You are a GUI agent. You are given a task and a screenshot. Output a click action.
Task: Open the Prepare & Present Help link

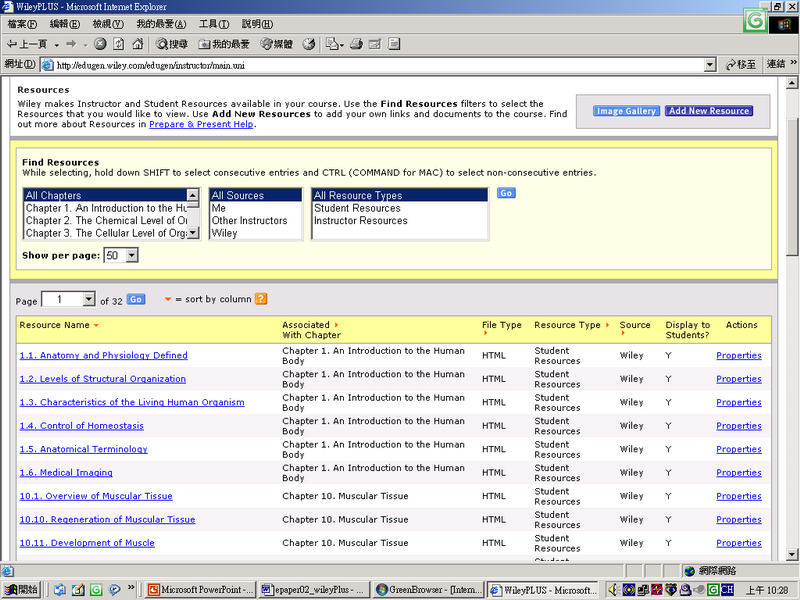pos(201,124)
